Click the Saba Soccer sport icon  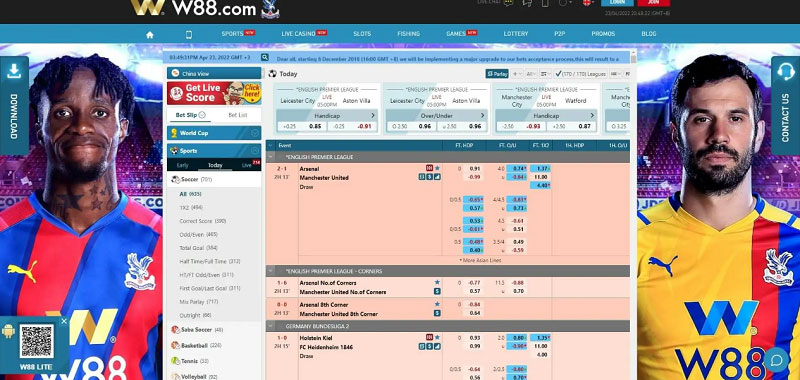point(176,330)
